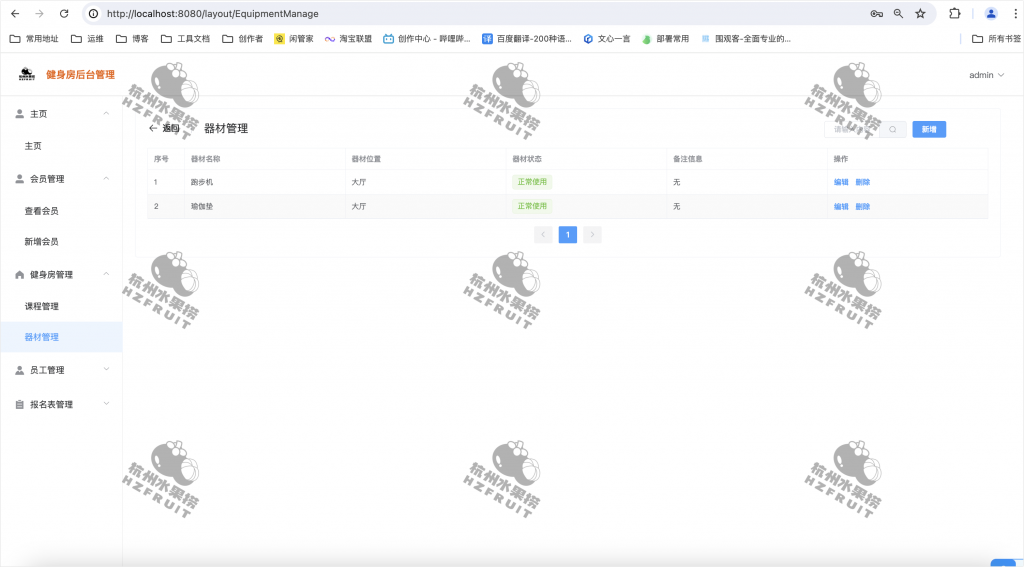The width and height of the screenshot is (1024, 567).
Task: Click the 返回 back arrow icon
Action: (153, 129)
